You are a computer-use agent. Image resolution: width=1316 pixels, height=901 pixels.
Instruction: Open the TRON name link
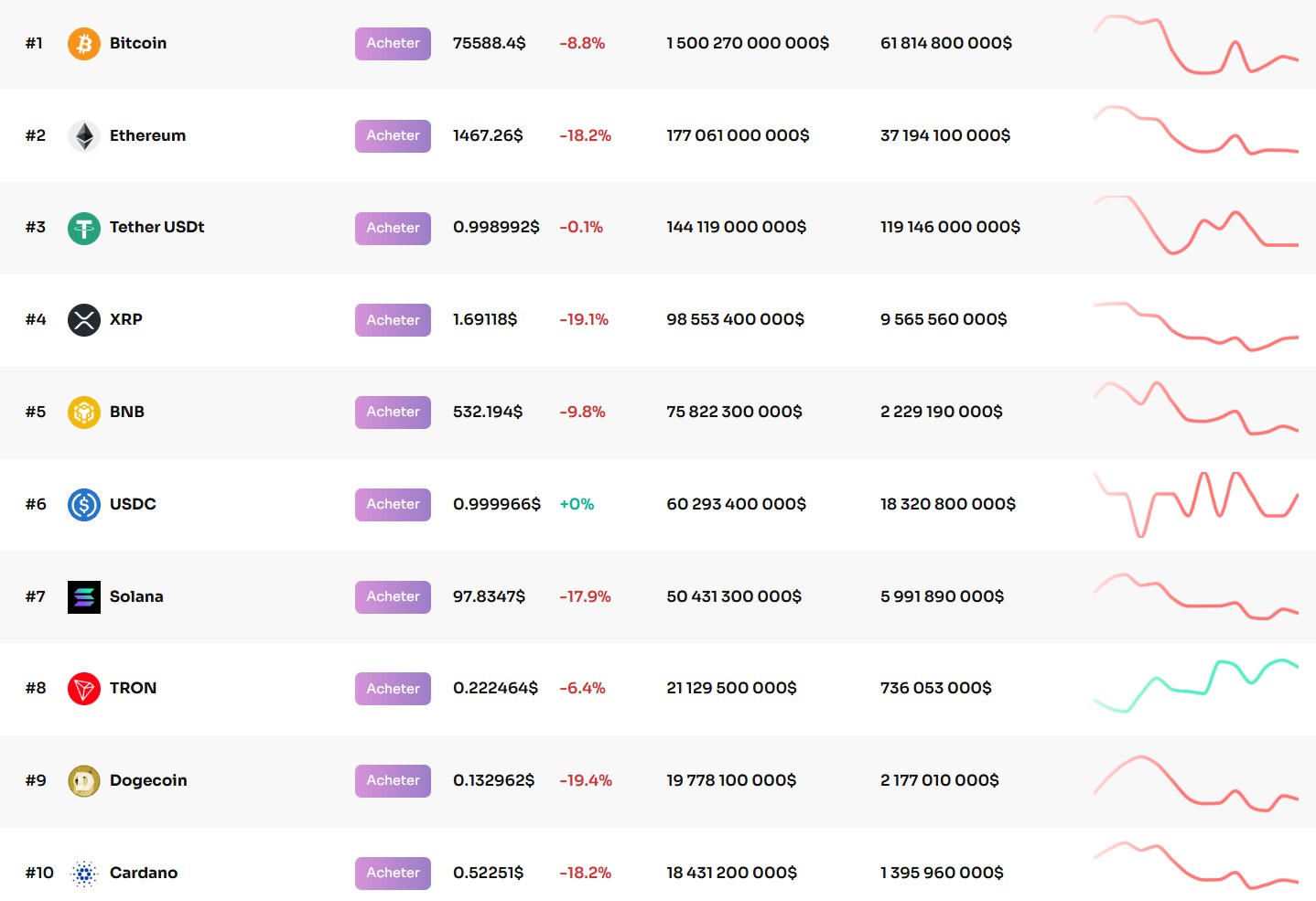133,688
